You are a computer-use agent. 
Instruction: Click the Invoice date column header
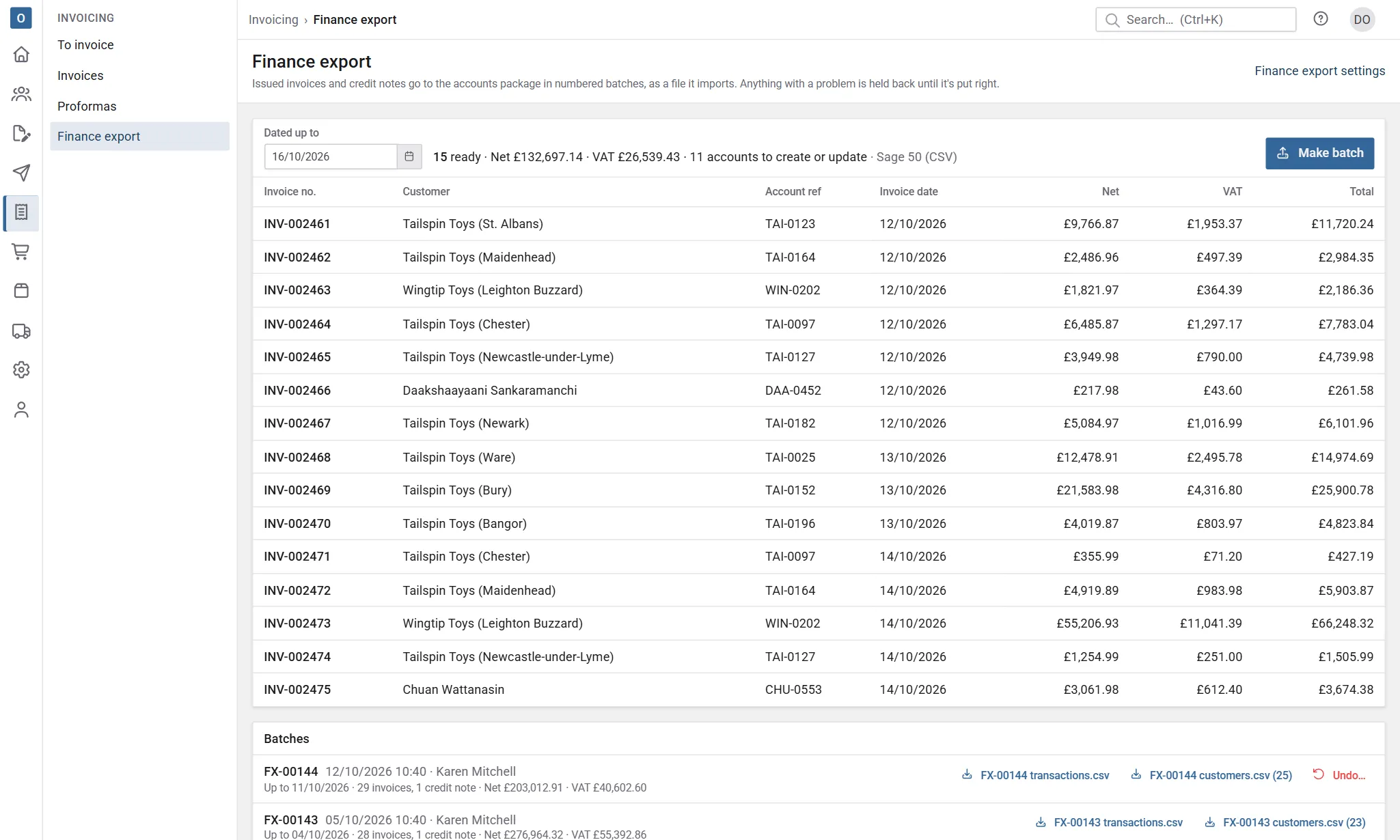(x=908, y=192)
